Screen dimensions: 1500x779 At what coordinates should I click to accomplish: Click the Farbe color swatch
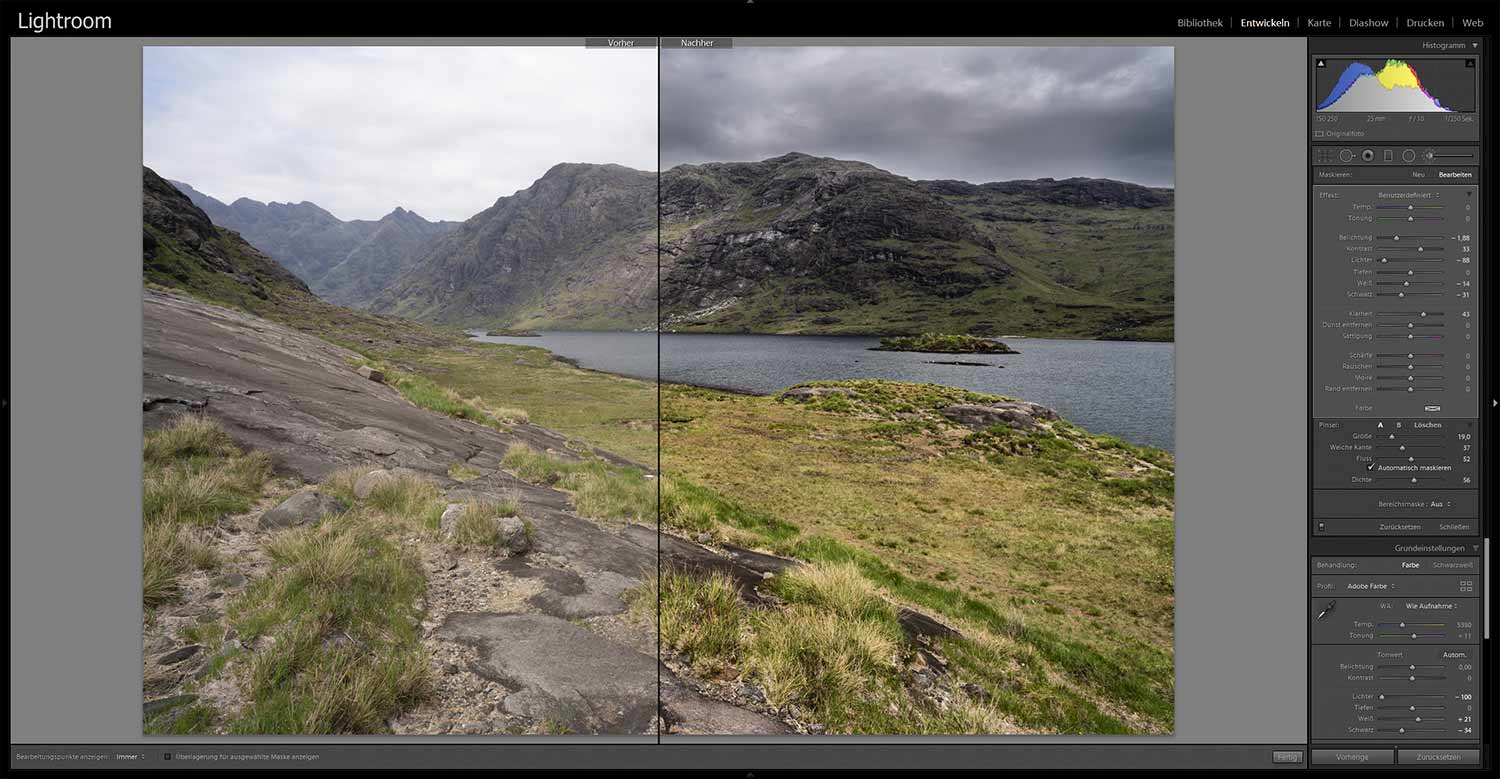(1432, 408)
